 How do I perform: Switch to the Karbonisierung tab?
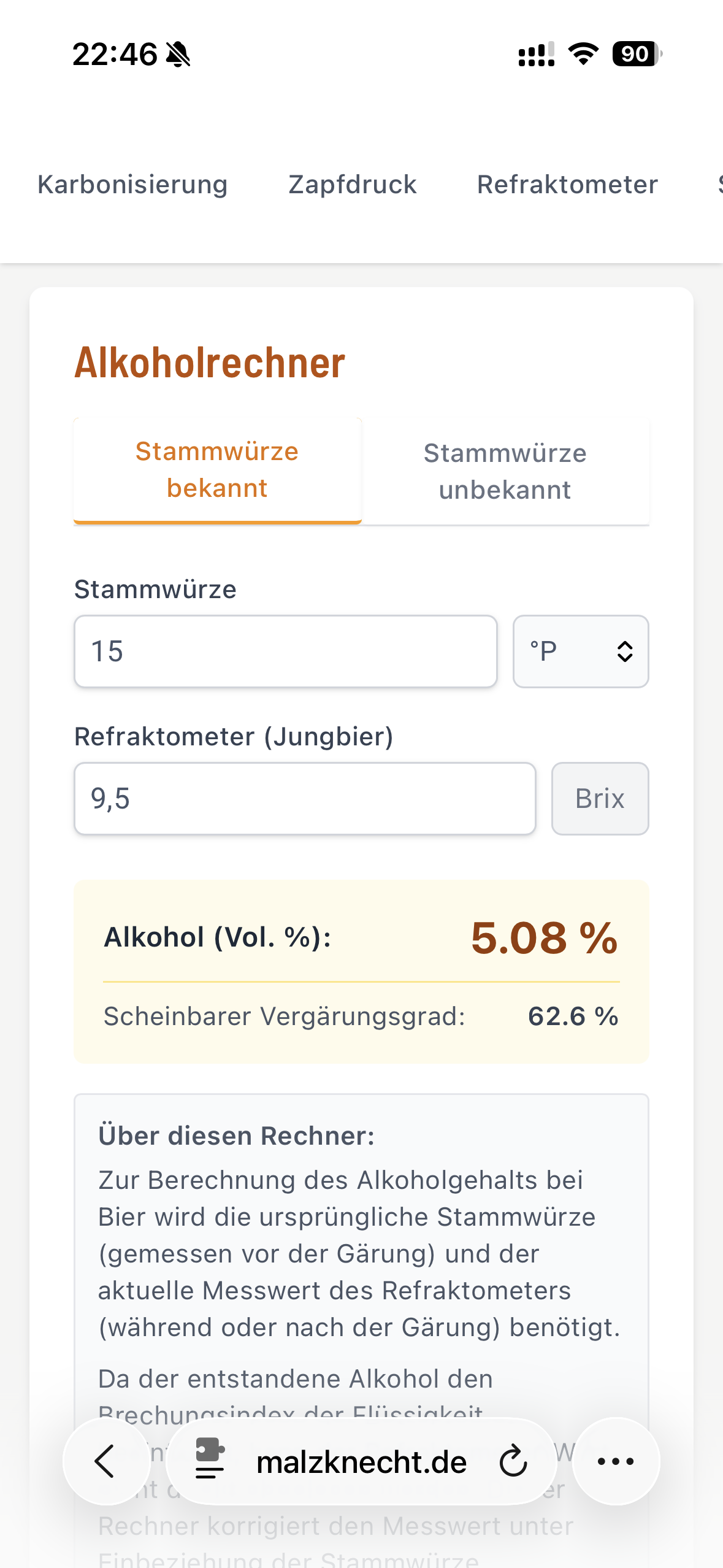pos(132,185)
